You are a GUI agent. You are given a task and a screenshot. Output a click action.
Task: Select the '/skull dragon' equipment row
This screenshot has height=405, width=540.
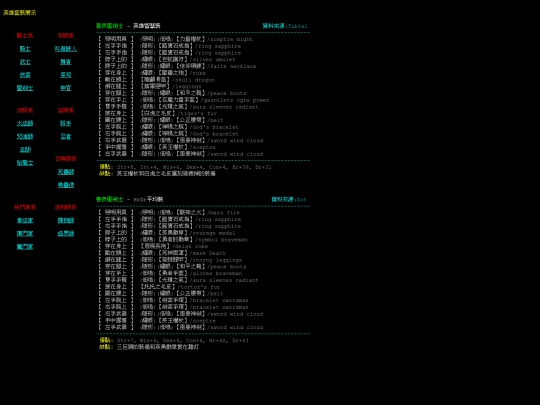pyautogui.click(x=157, y=80)
